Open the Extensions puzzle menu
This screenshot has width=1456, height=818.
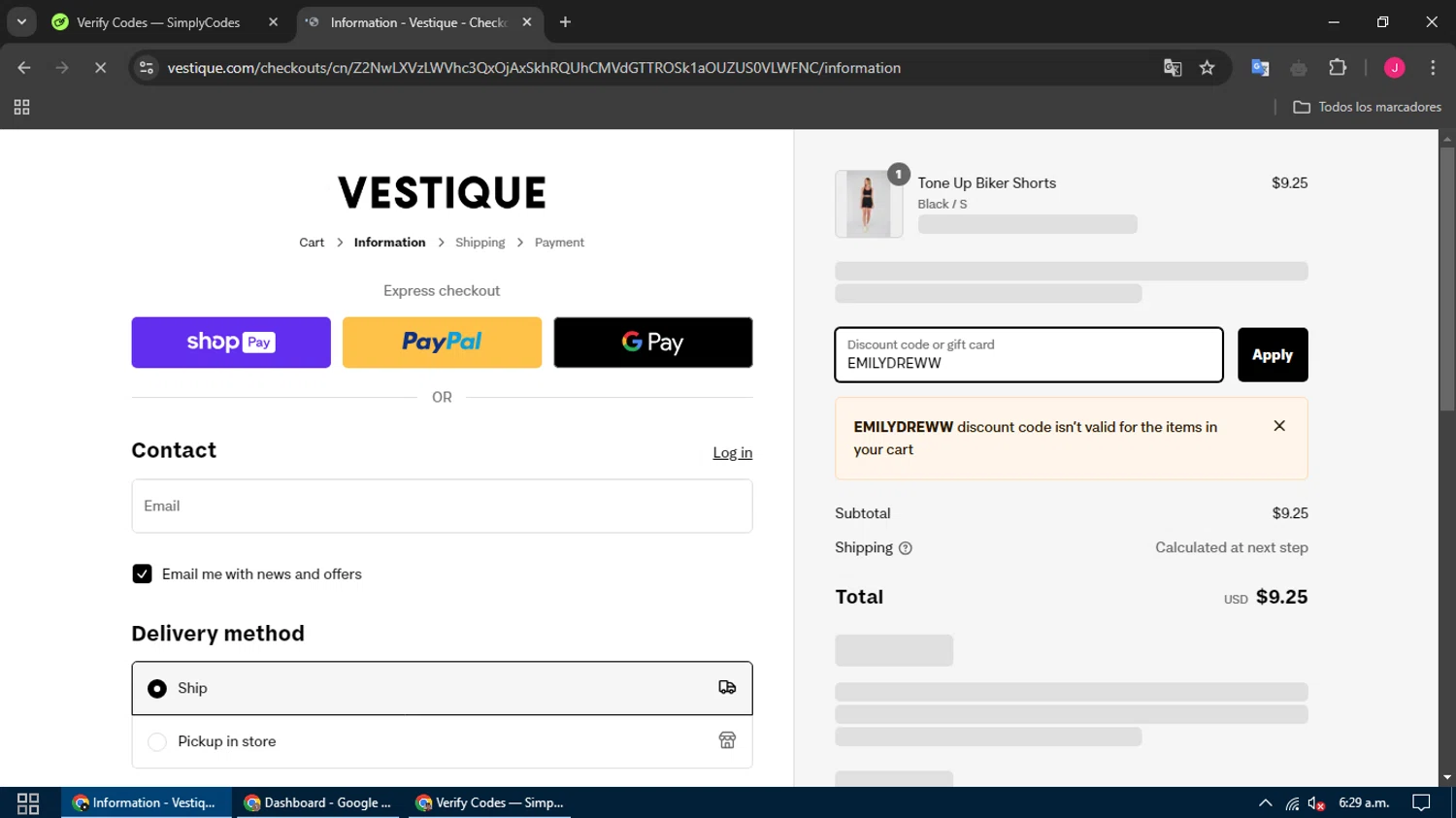pyautogui.click(x=1338, y=68)
